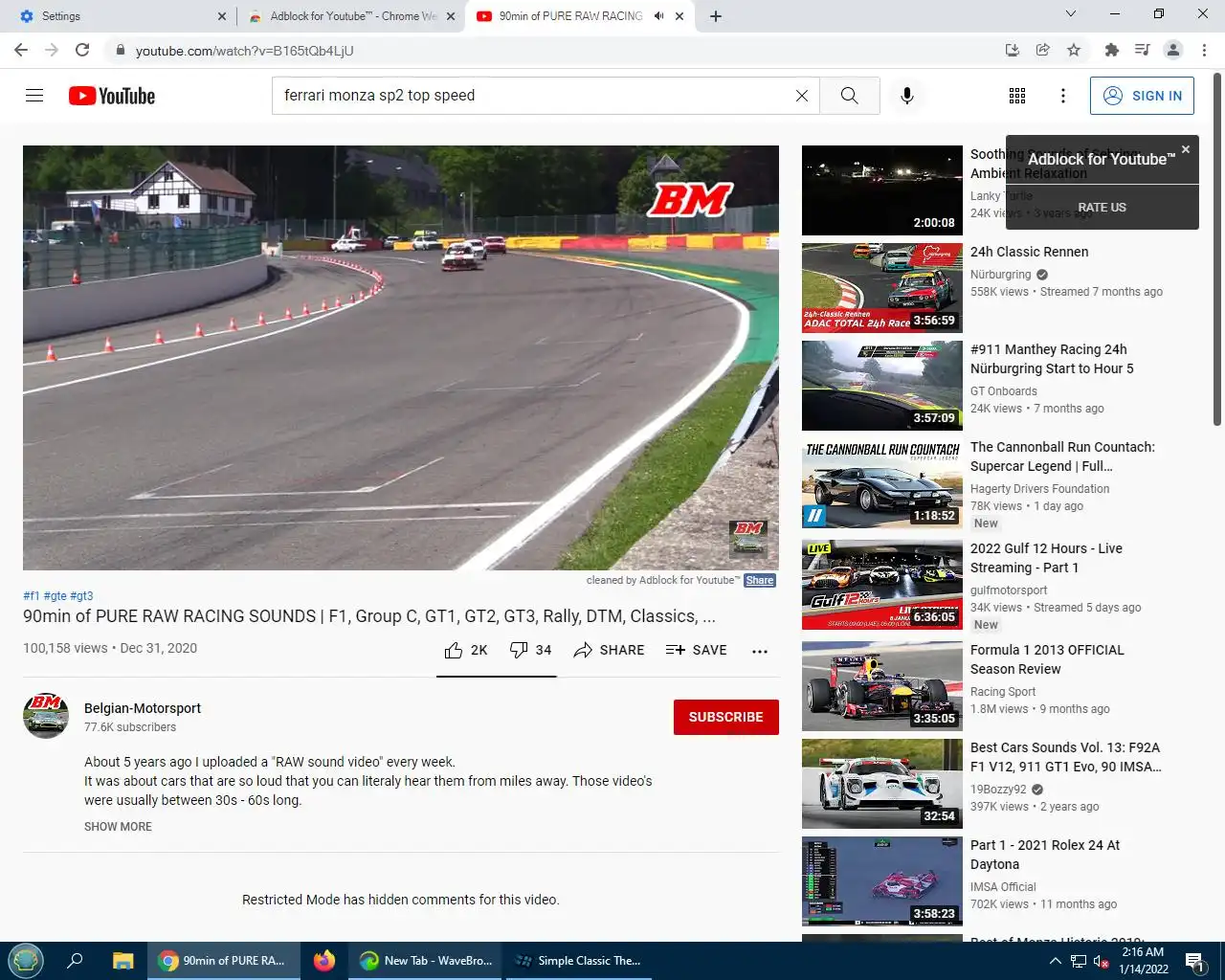1225x980 pixels.
Task: Run search with the magnifier button
Action: [849, 96]
